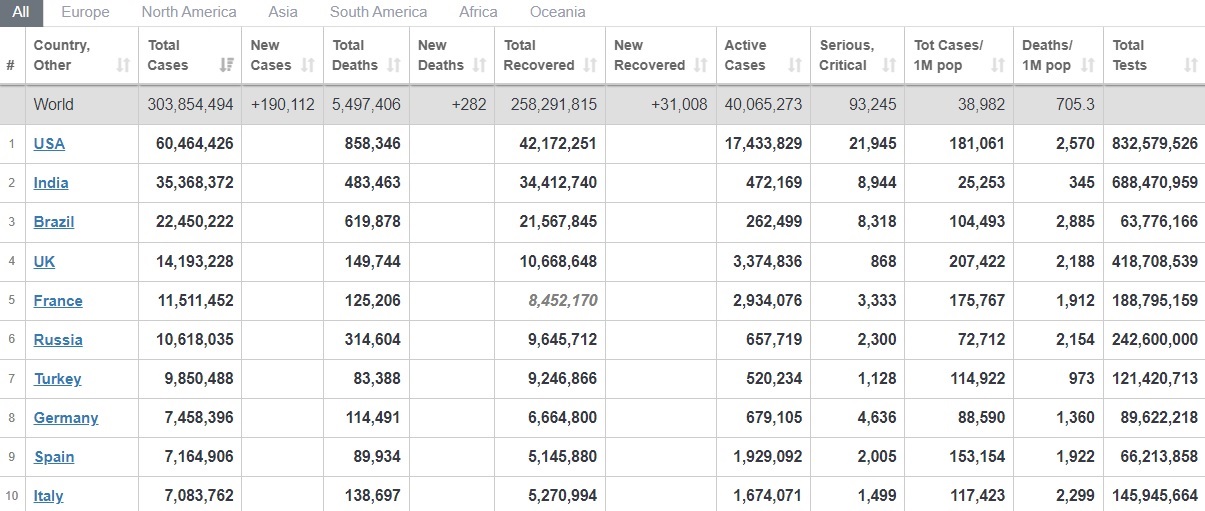Click sort icon in Total Cases header
Image resolution: width=1205 pixels, height=511 pixels.
[x=226, y=65]
